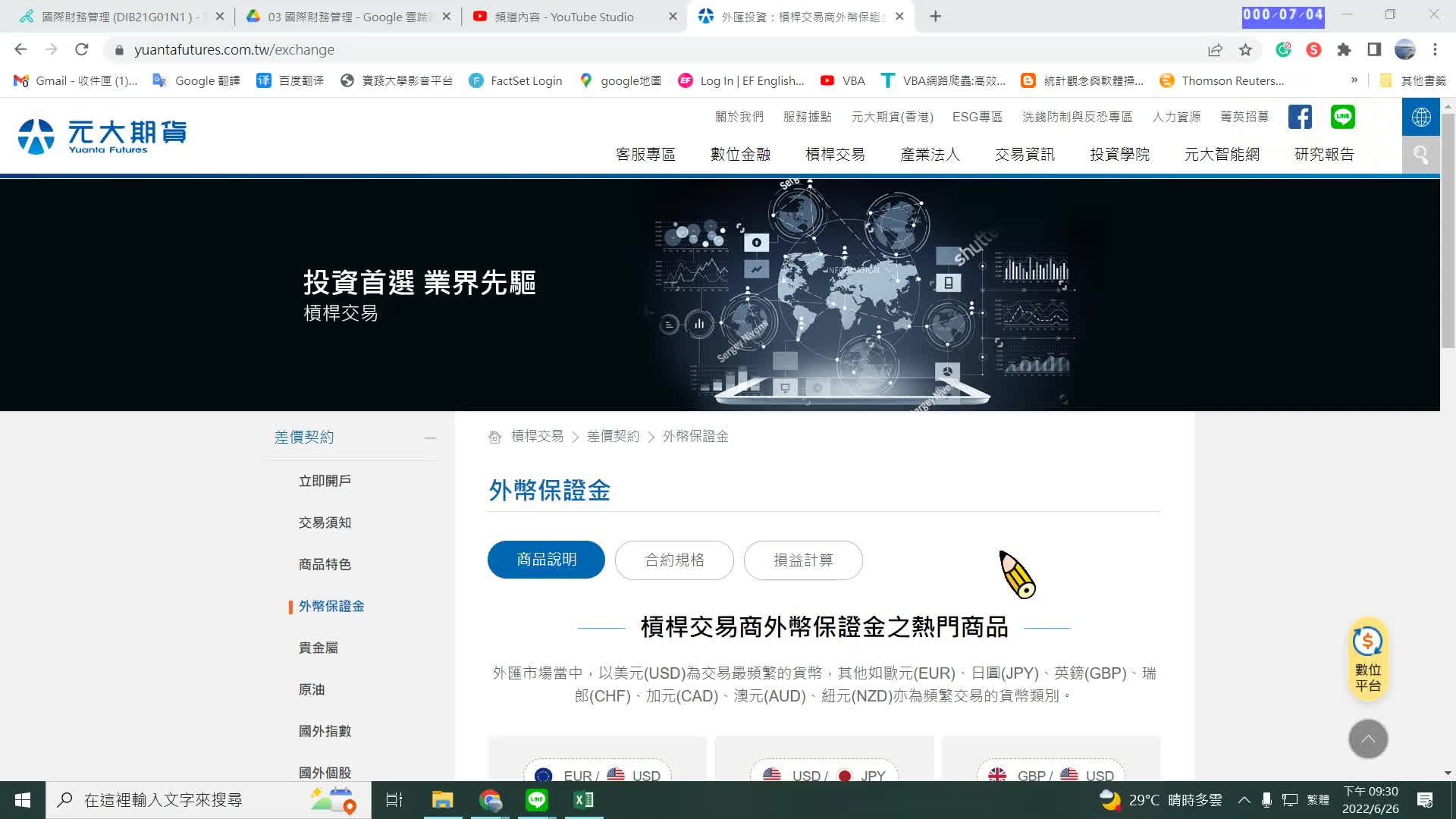1456x819 pixels.
Task: Expand more bookmarks chevron
Action: pyautogui.click(x=1354, y=80)
